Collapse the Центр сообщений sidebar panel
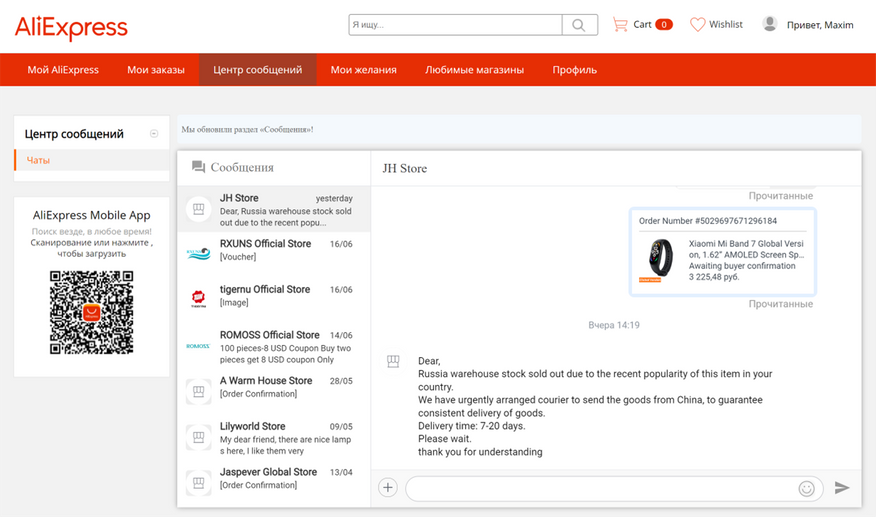This screenshot has width=876, height=517. point(154,134)
